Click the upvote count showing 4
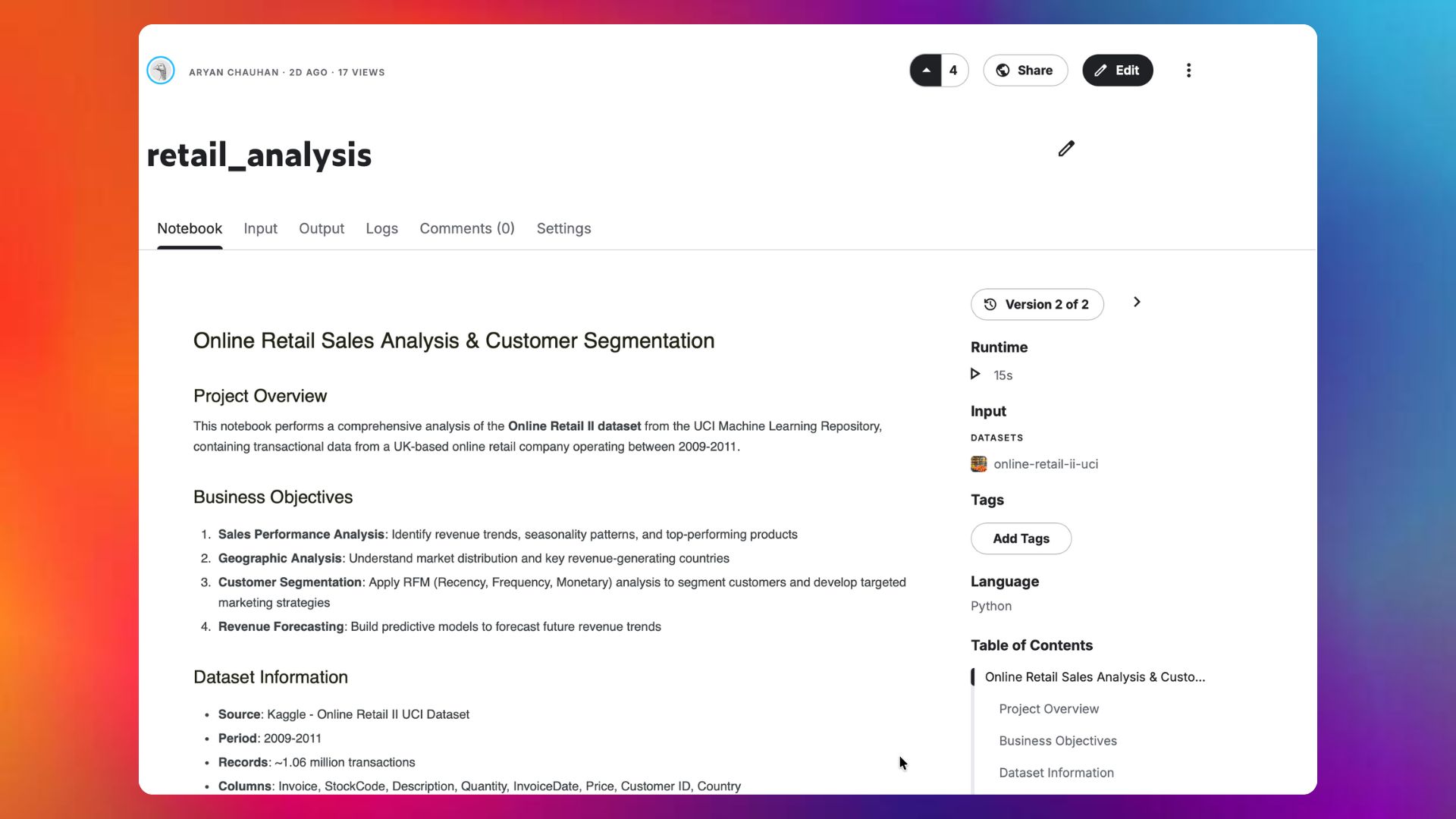The height and width of the screenshot is (819, 1456). 953,70
